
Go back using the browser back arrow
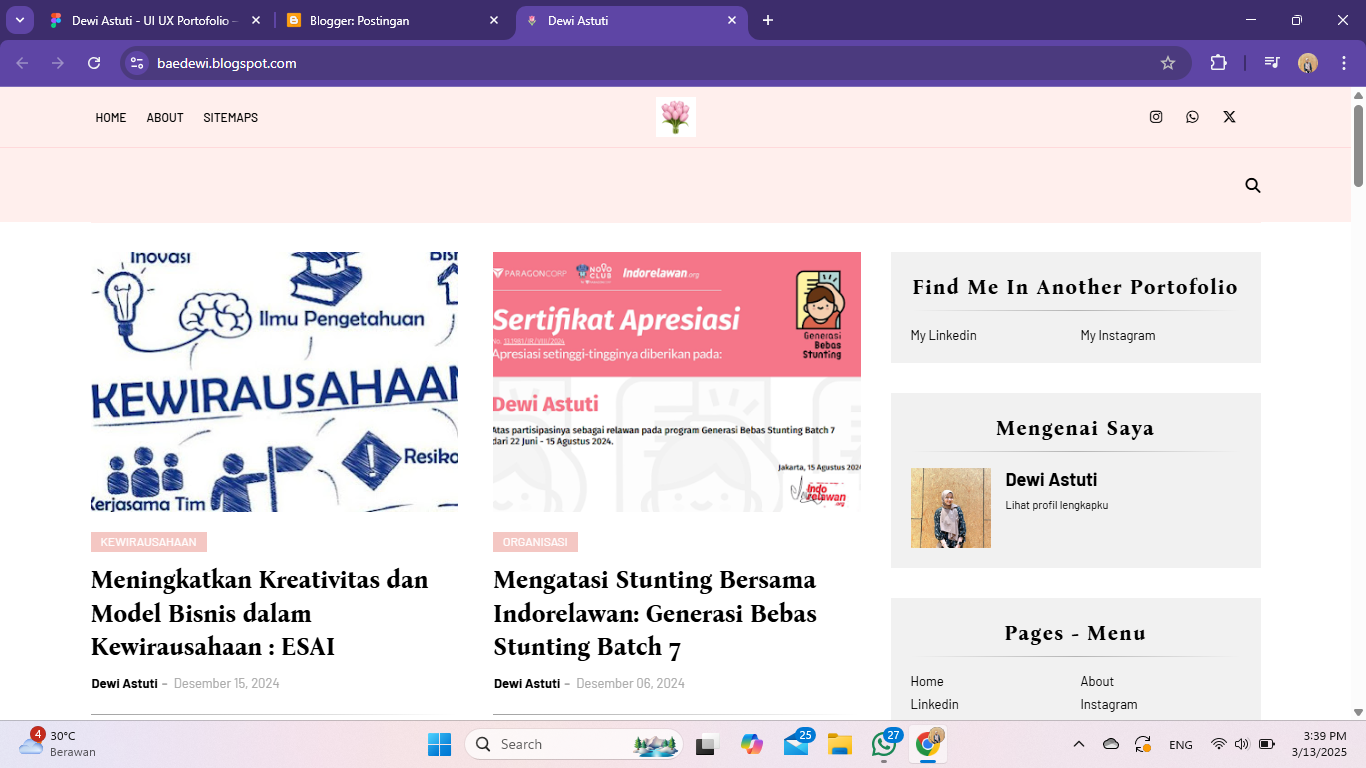coord(22,63)
